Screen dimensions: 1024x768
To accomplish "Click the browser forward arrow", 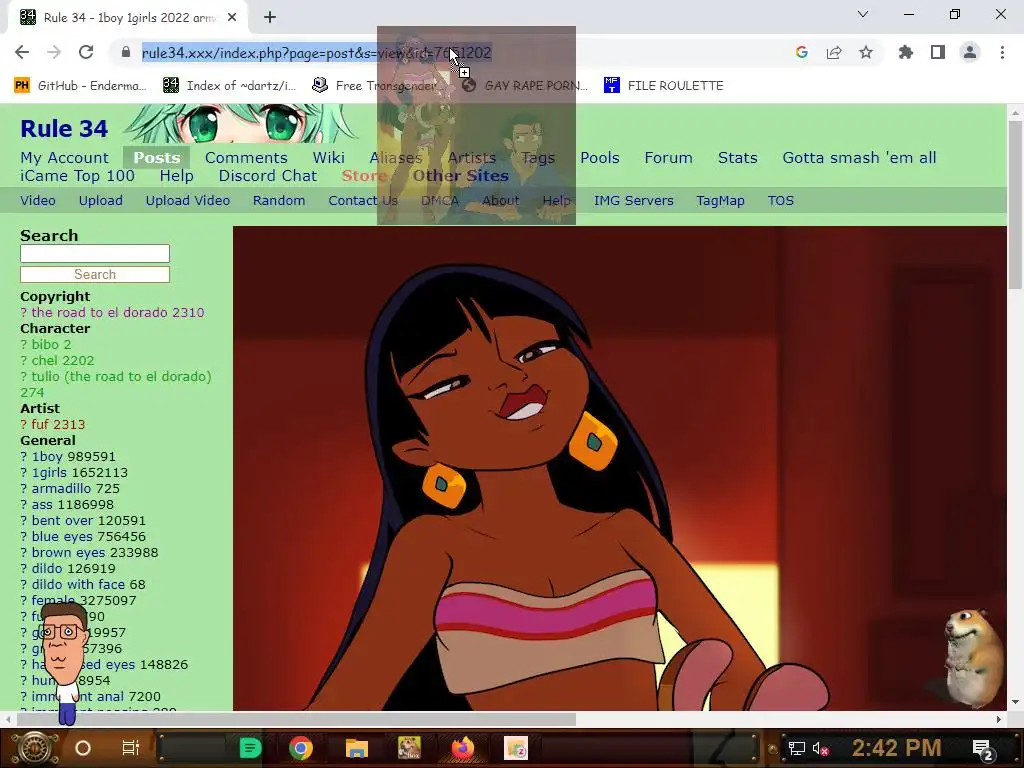I will [x=54, y=52].
